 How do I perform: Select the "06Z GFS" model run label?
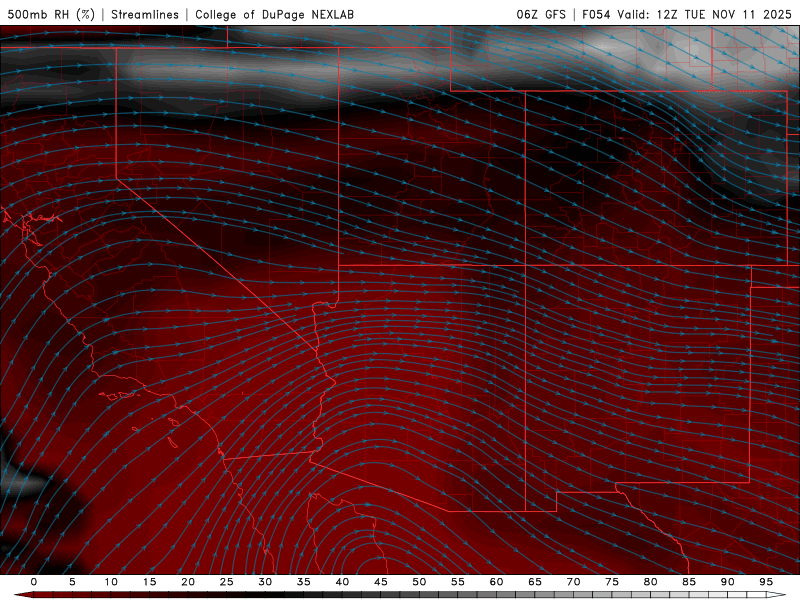click(541, 14)
